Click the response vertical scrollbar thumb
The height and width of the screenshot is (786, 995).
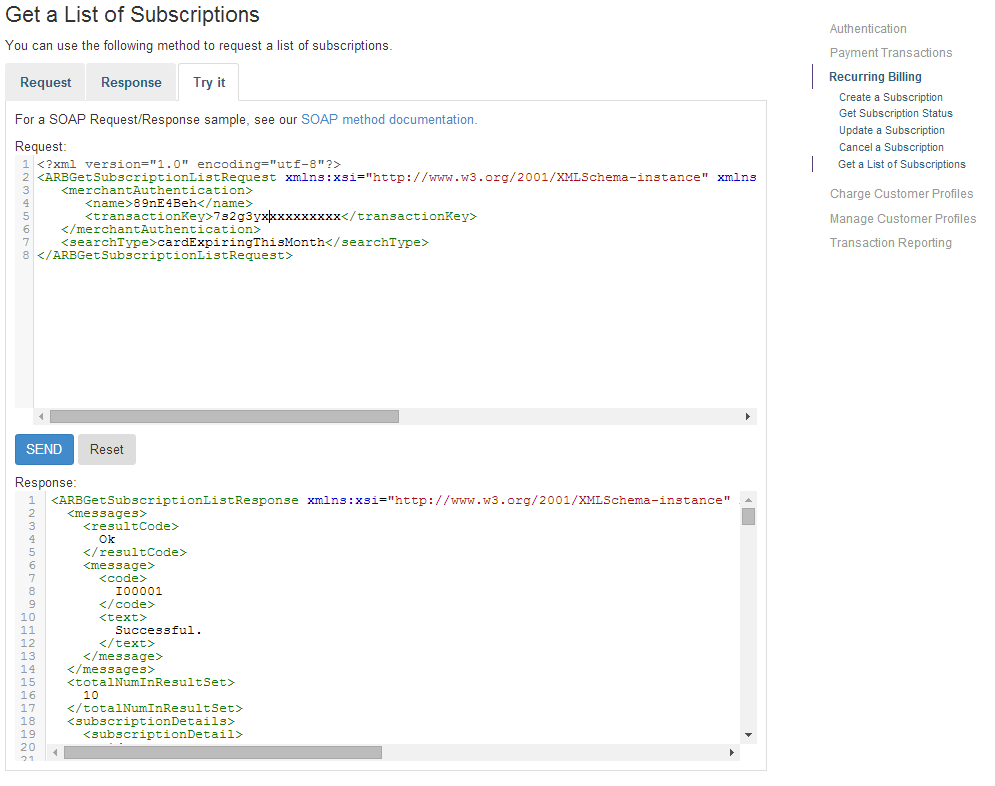tap(748, 517)
